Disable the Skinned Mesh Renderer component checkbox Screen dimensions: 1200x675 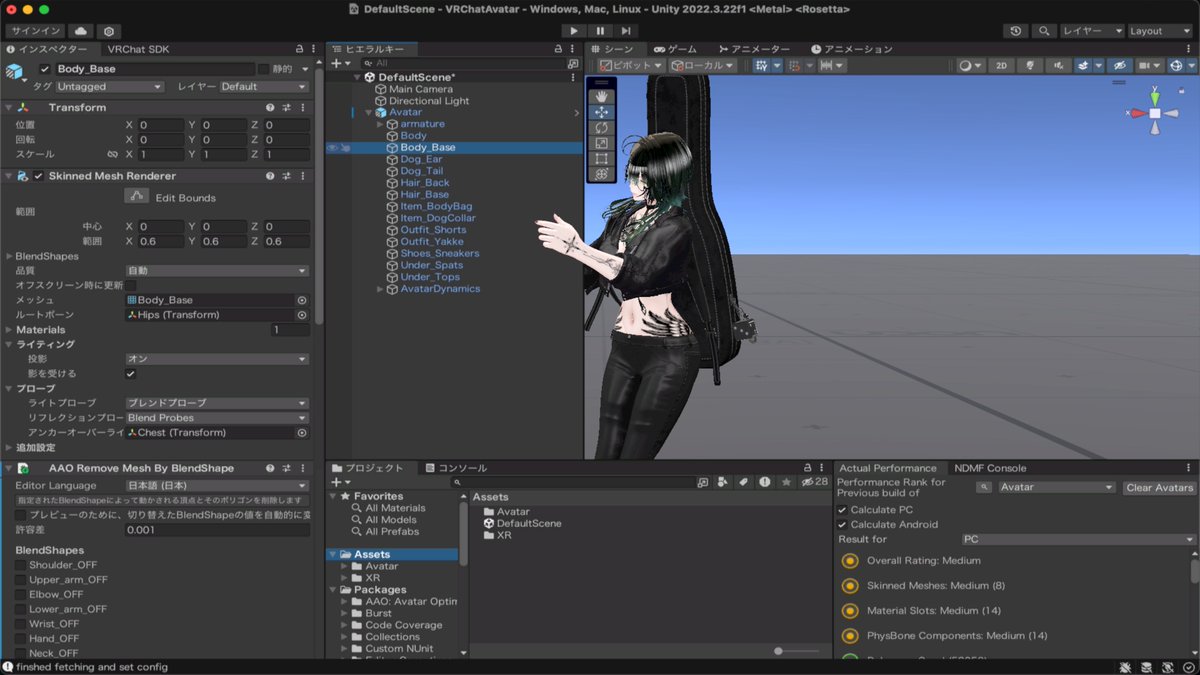[x=38, y=176]
